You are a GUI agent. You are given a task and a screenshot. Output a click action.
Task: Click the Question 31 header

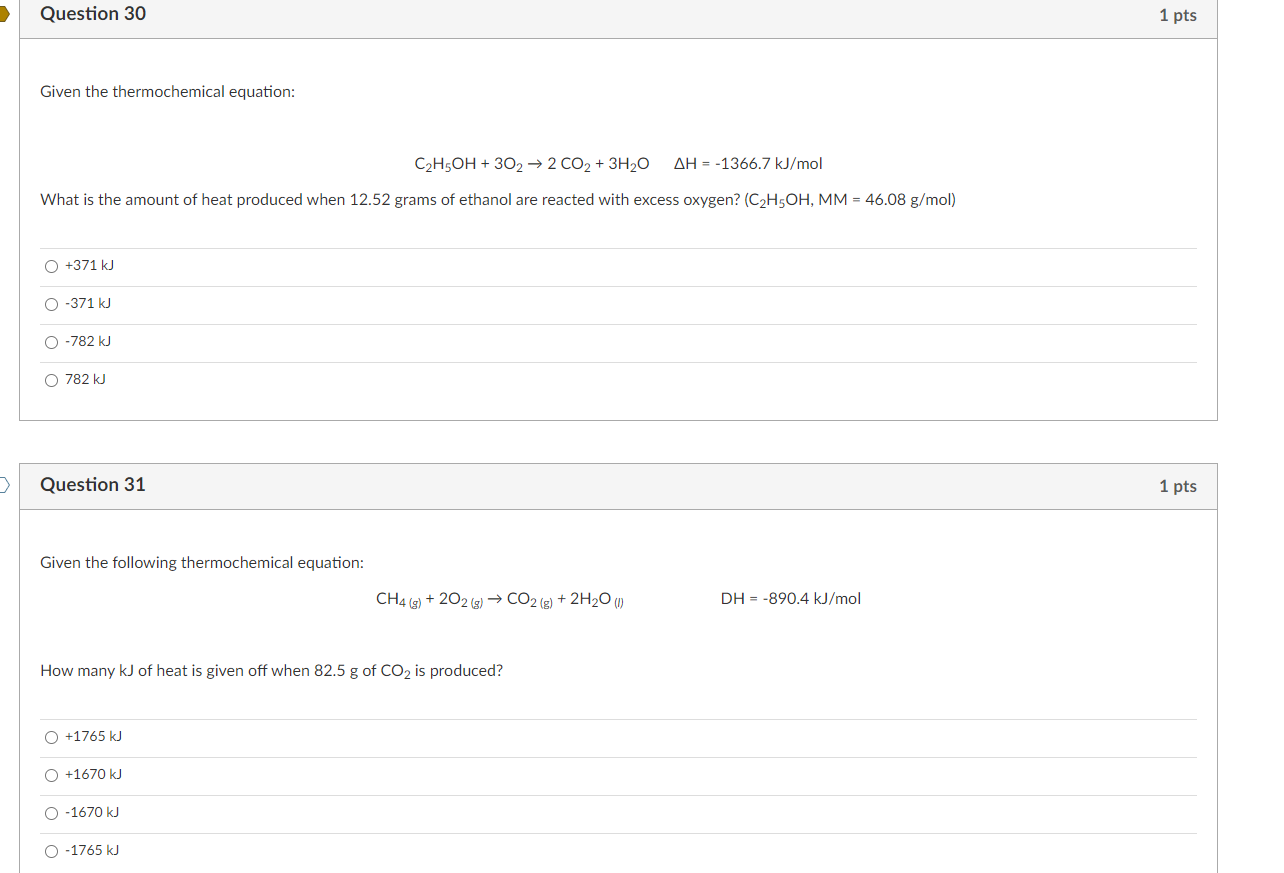pos(92,484)
